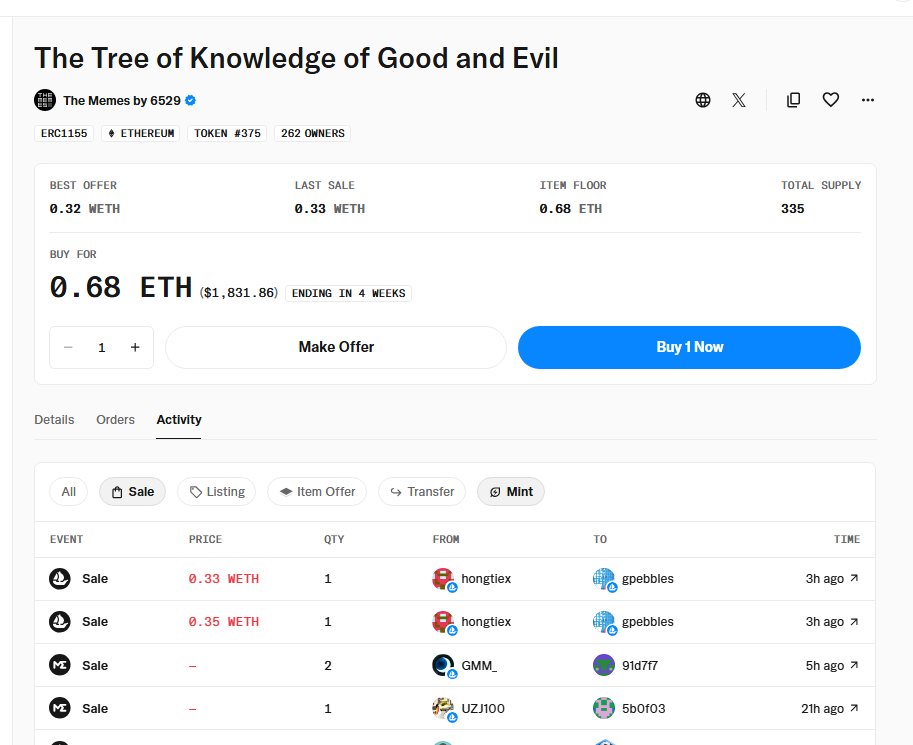
Task: Toggle the Sale activity filter
Action: click(133, 492)
